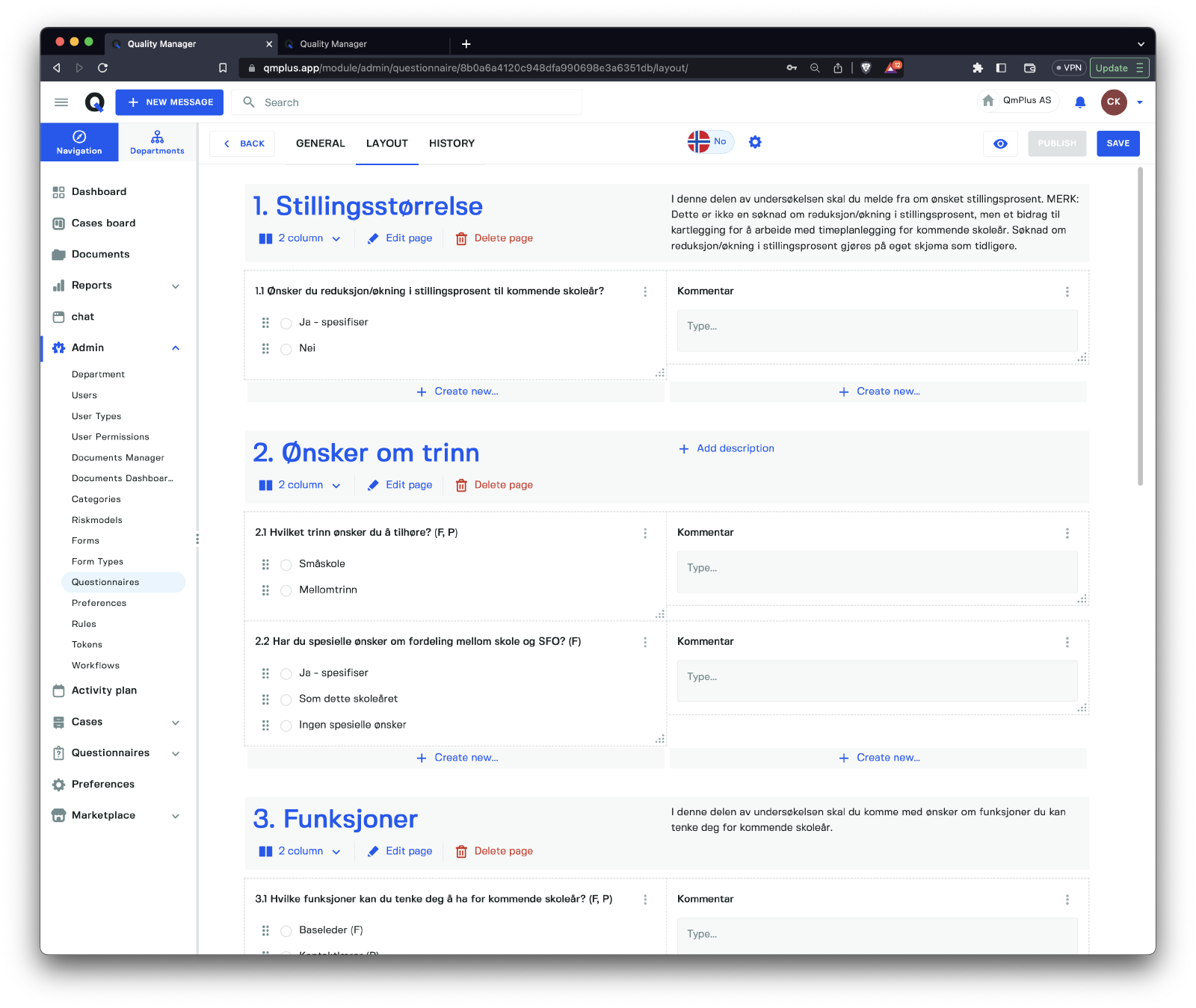This screenshot has width=1196, height=1008.
Task: Click drag handle beside Småskole option
Action: click(265, 564)
